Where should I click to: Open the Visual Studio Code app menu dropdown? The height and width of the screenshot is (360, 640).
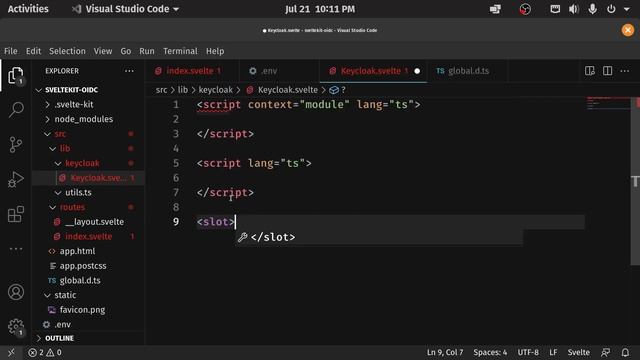126,9
